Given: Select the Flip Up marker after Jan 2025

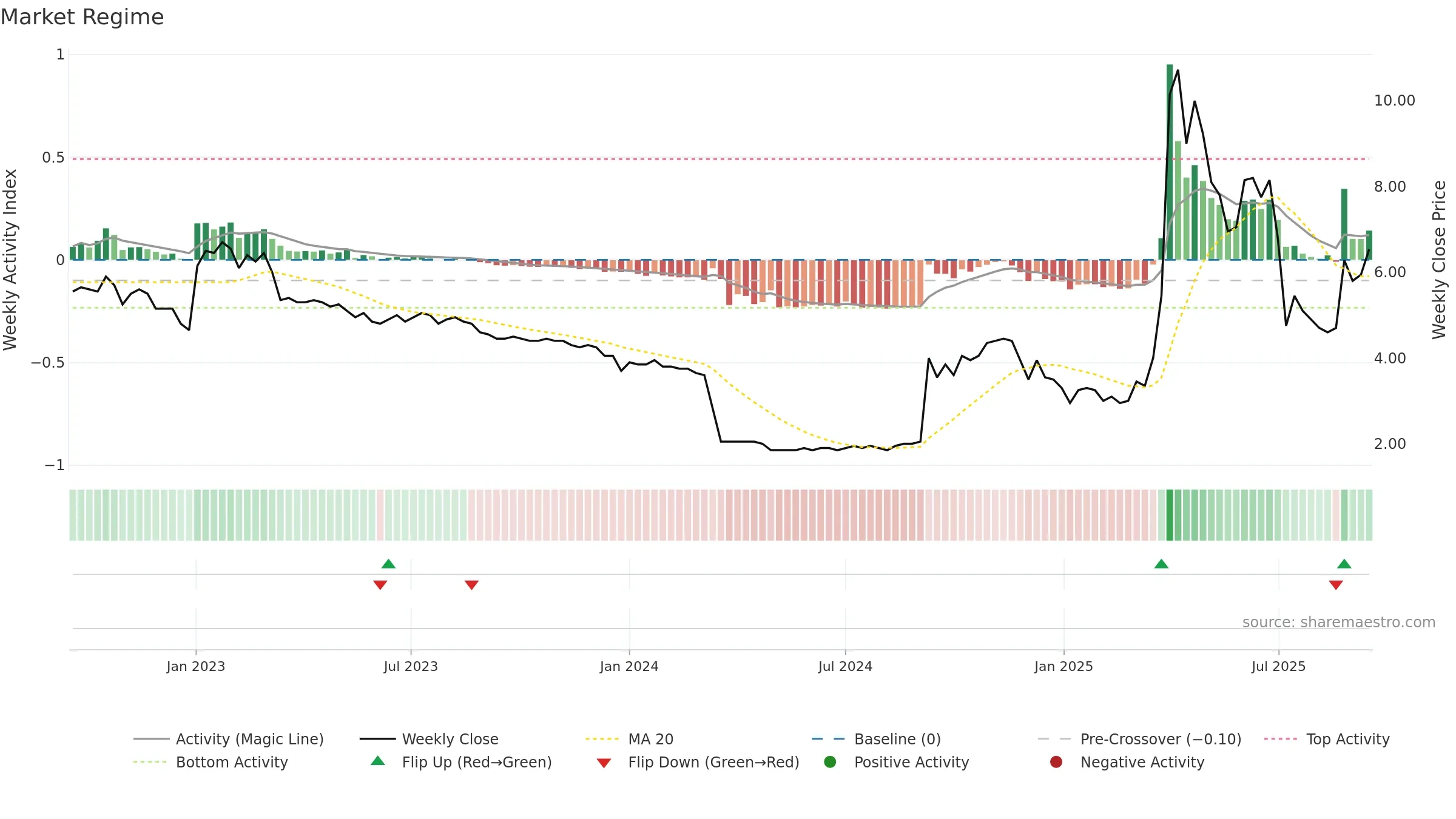Looking at the screenshot, I should point(1161,564).
